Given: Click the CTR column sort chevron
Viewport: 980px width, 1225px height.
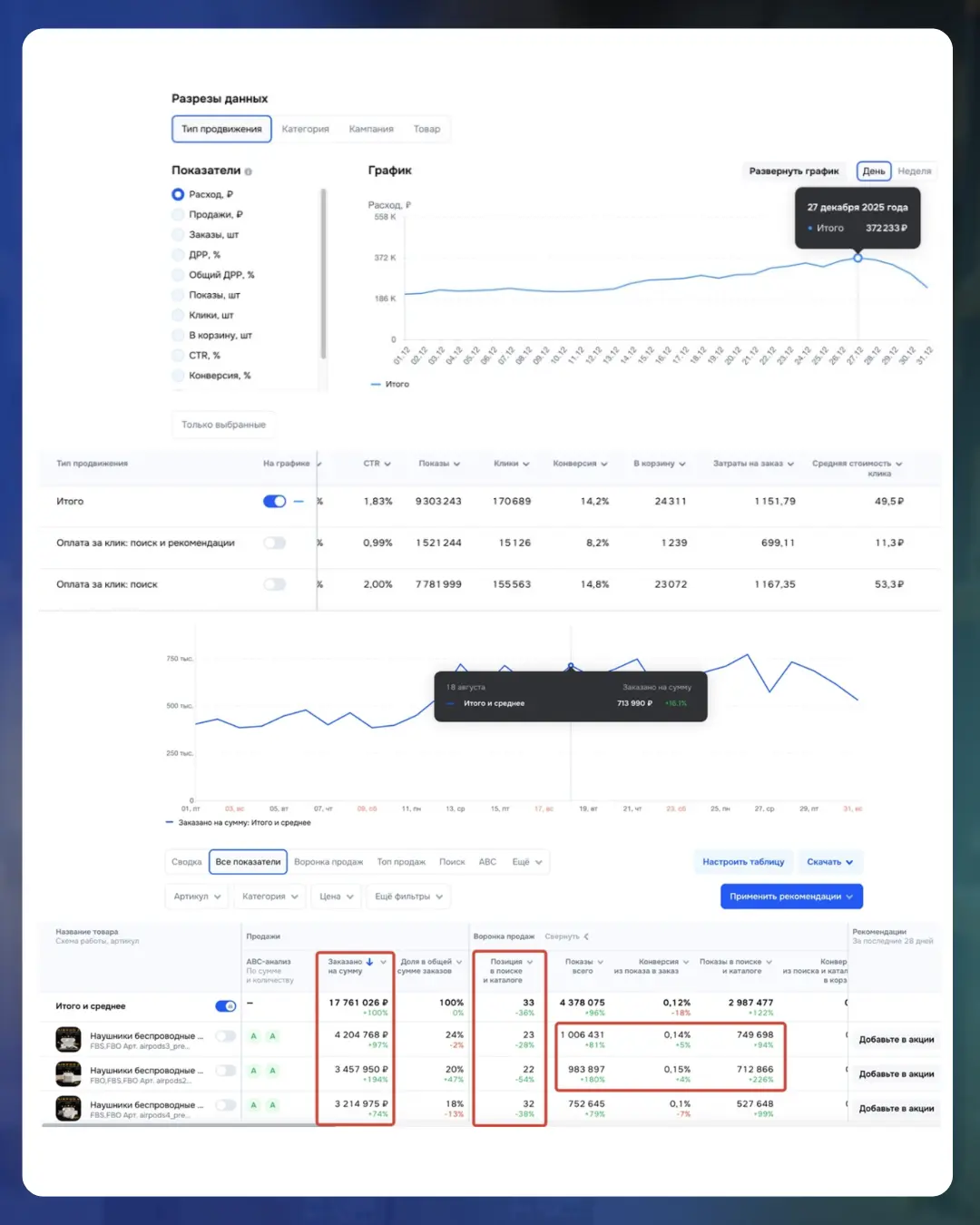Looking at the screenshot, I should point(387,464).
